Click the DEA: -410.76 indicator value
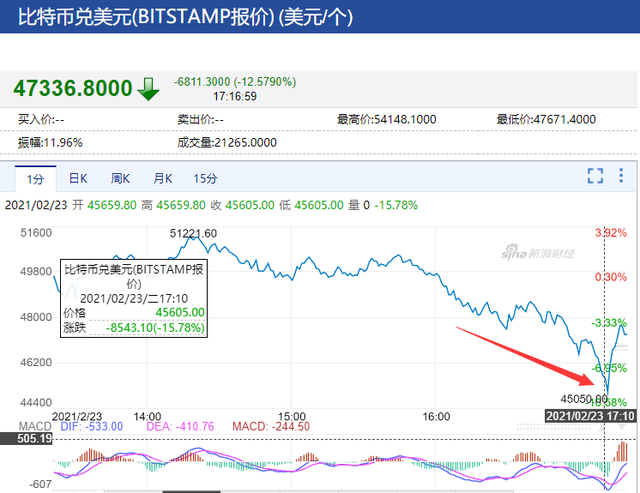The height and width of the screenshot is (493, 640). click(180, 426)
